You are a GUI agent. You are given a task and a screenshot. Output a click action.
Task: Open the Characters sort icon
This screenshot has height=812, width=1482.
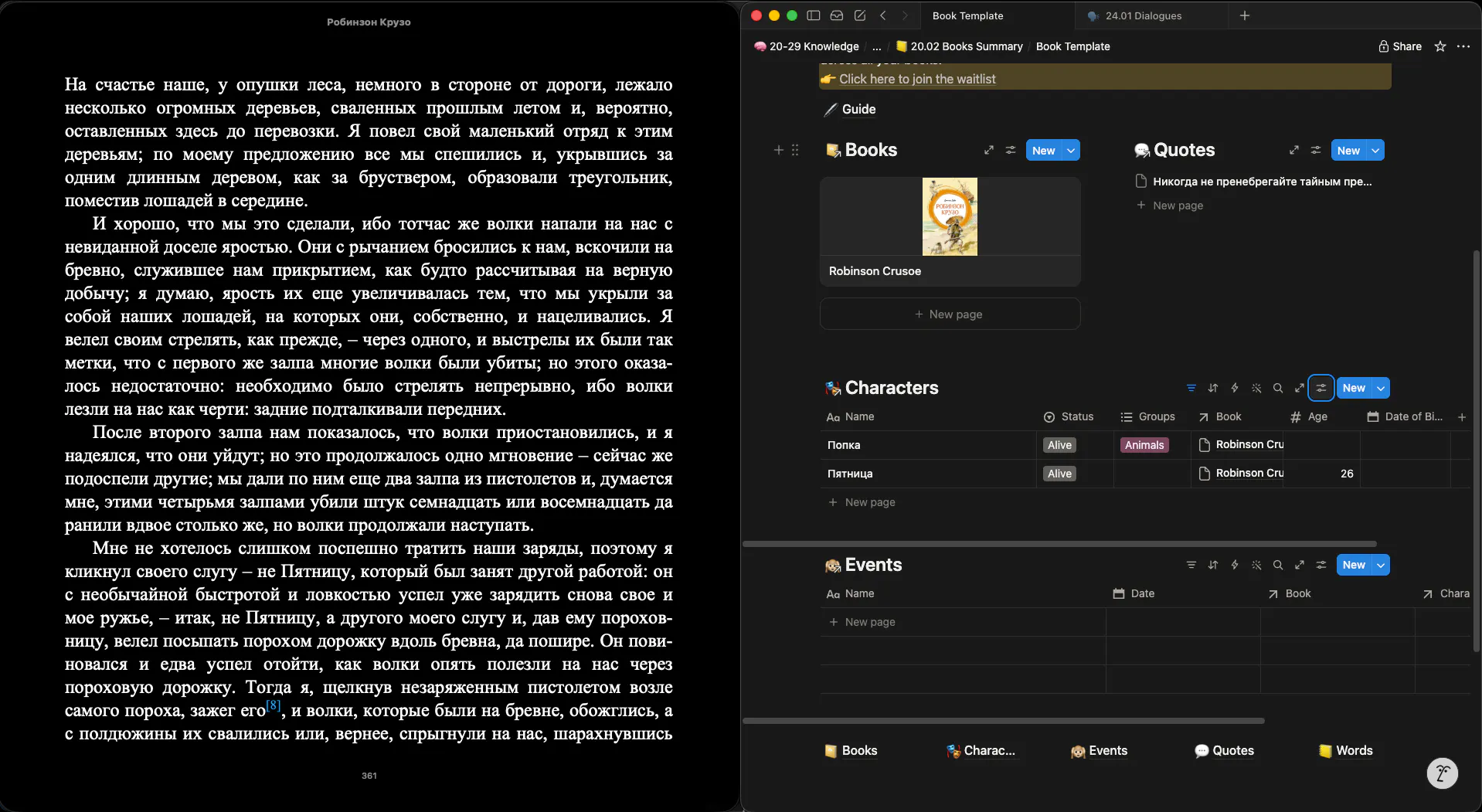pos(1213,388)
